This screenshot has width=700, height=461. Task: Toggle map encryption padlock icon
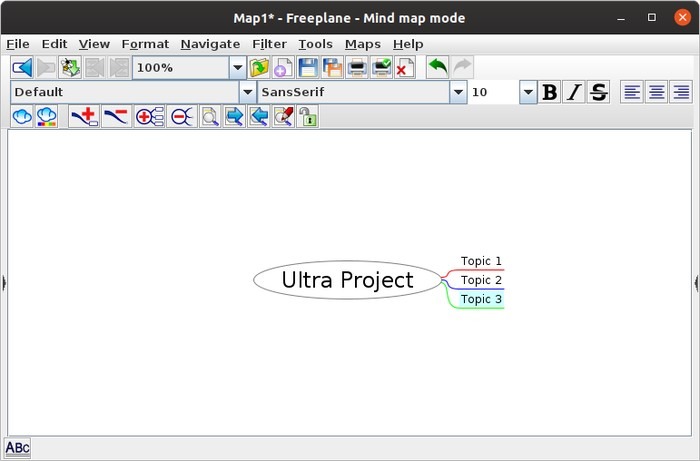(x=308, y=117)
